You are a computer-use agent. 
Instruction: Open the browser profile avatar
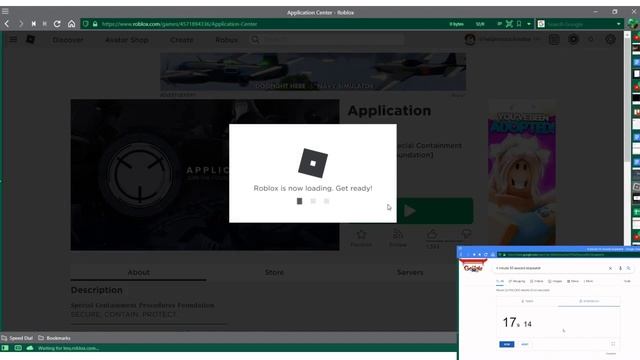[x=633, y=24]
